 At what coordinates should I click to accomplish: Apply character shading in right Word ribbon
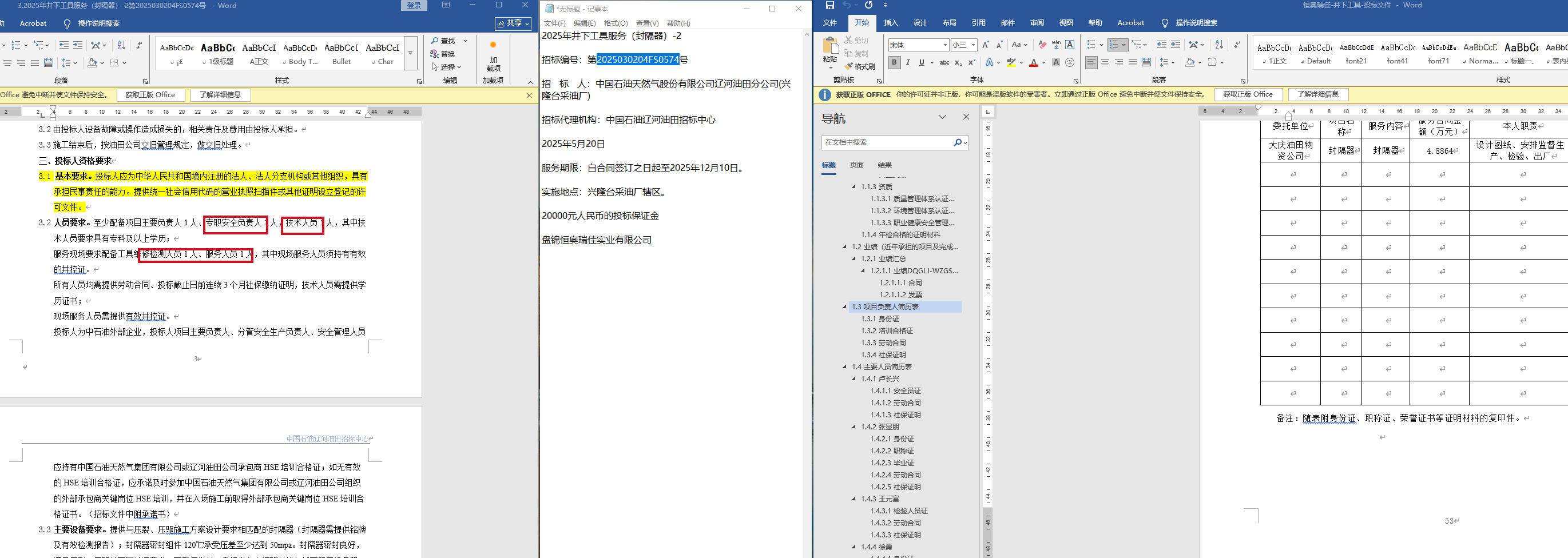point(1056,63)
